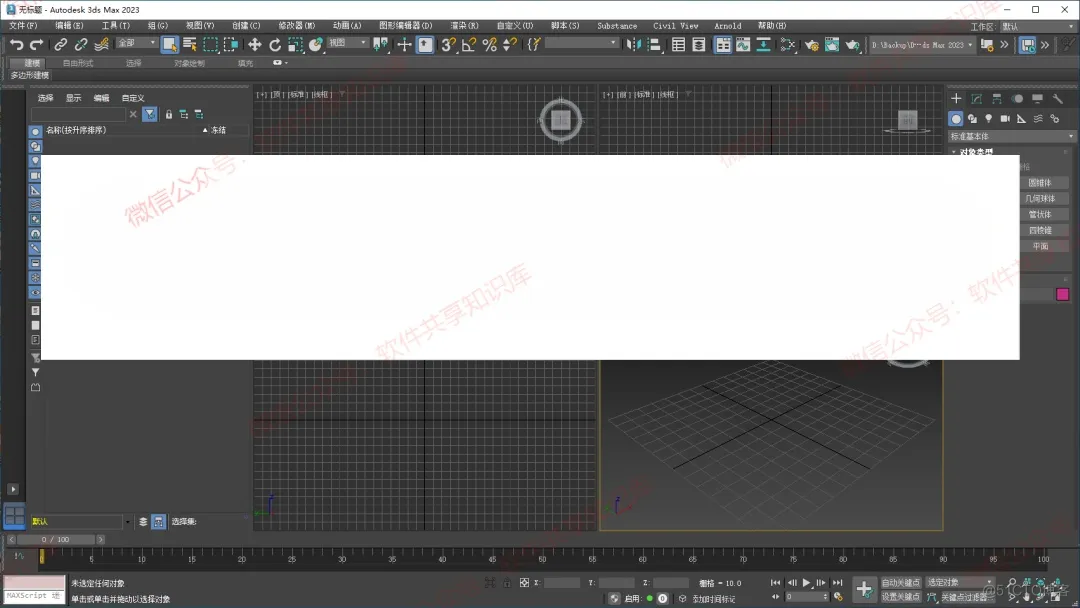The height and width of the screenshot is (608, 1080).
Task: Open the 标准基本体 category dropdown
Action: (1011, 136)
